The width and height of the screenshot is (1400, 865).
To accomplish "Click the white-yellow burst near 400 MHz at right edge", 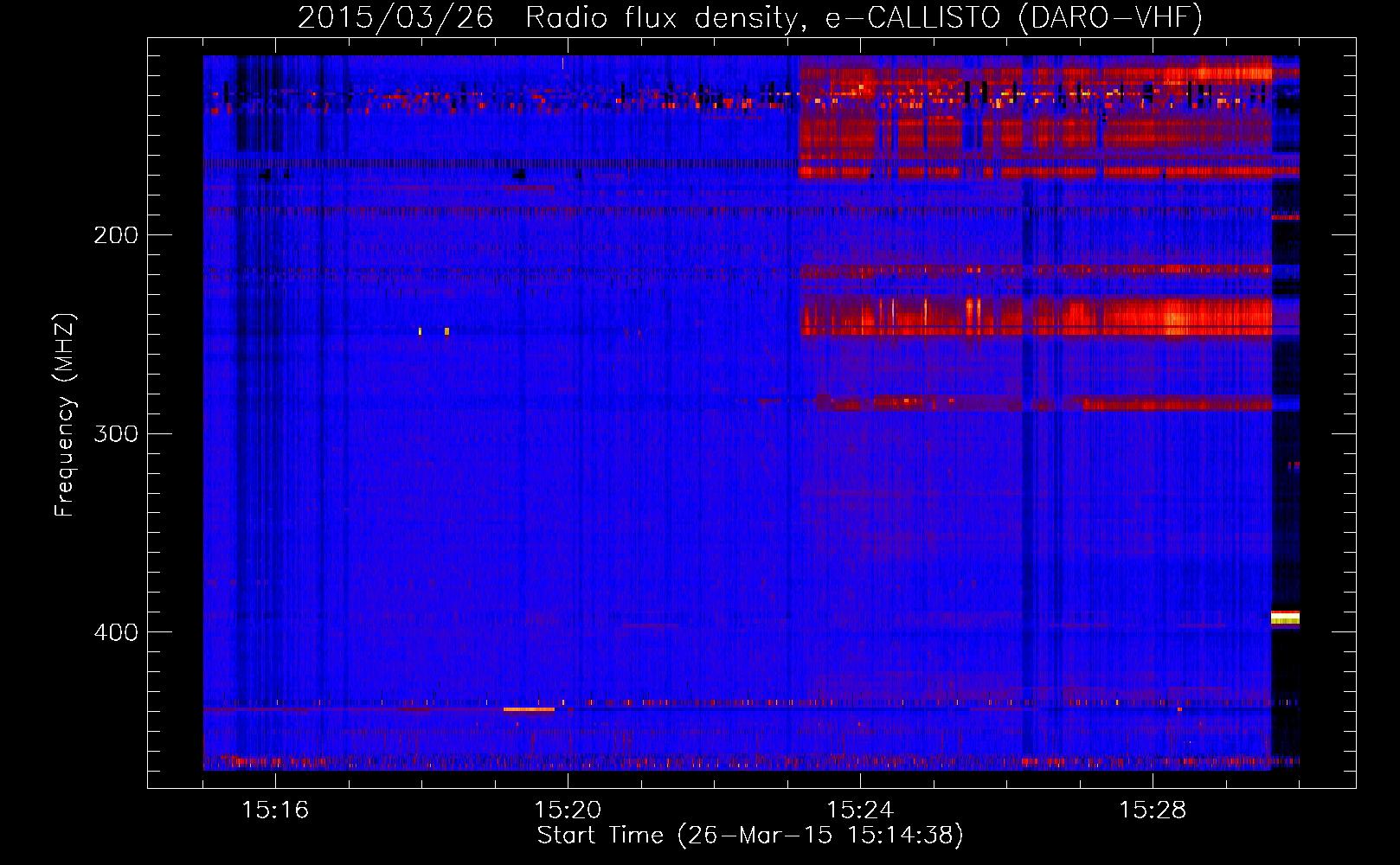I will (1285, 617).
